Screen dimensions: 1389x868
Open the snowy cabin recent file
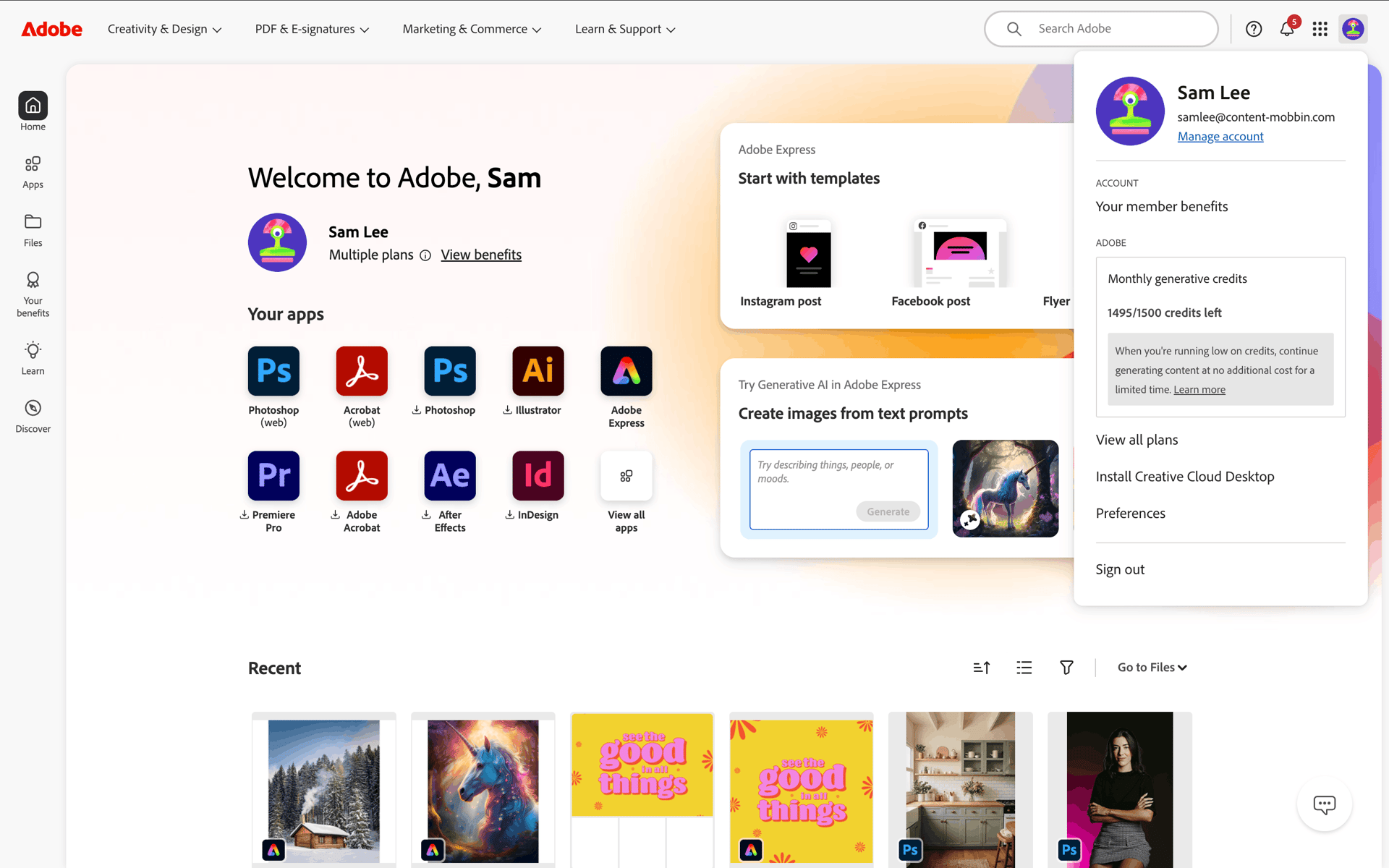324,791
